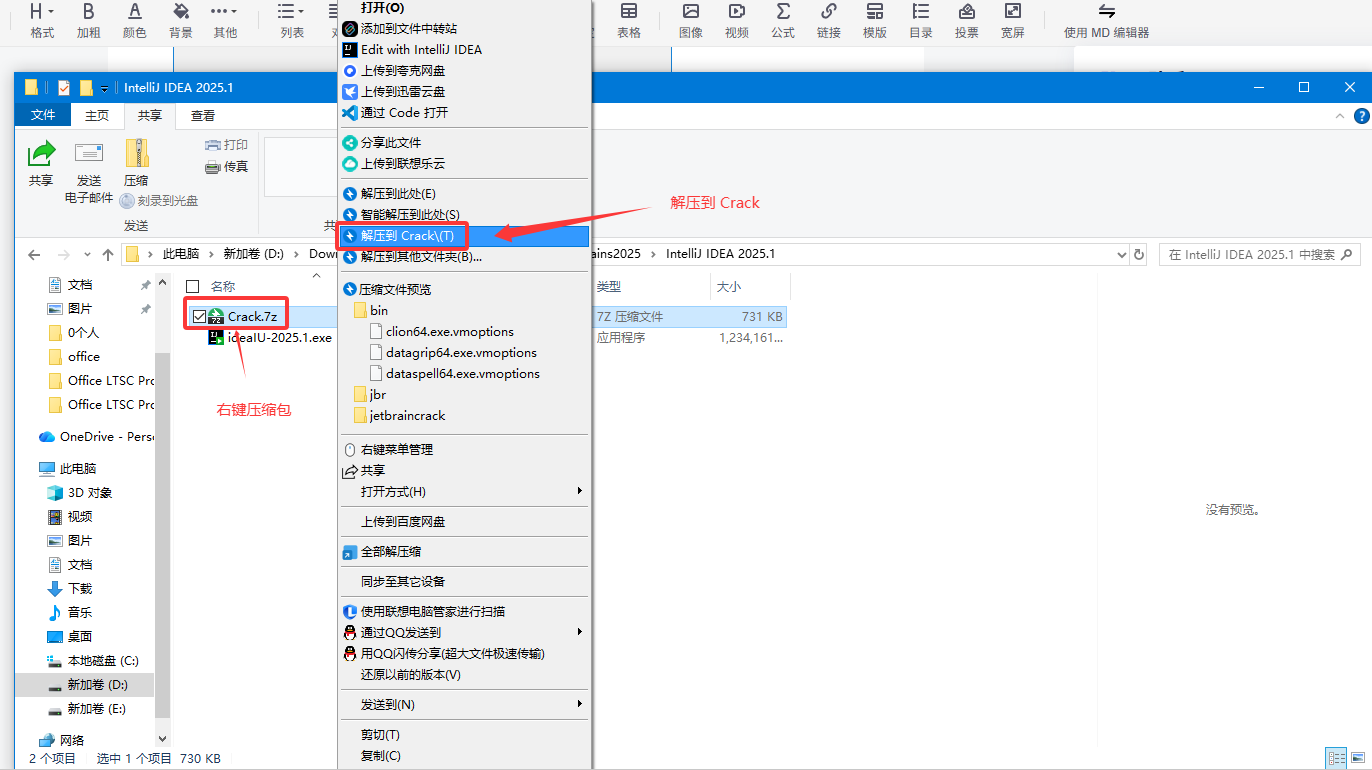Viewport: 1372px width, 770px height.
Task: Click the 传真 fax icon in ribbon
Action: (212, 166)
